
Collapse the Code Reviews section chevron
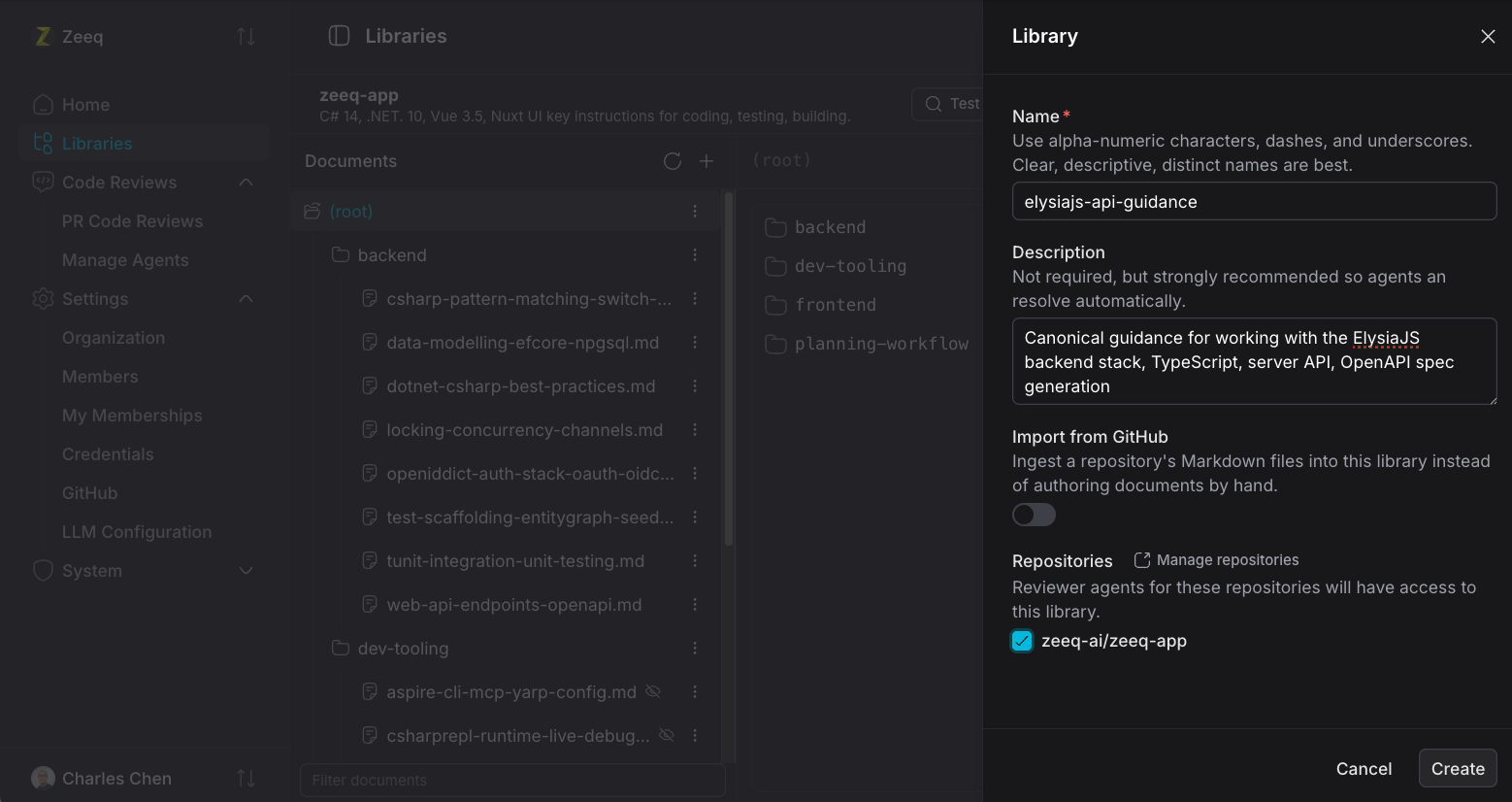pyautogui.click(x=246, y=183)
